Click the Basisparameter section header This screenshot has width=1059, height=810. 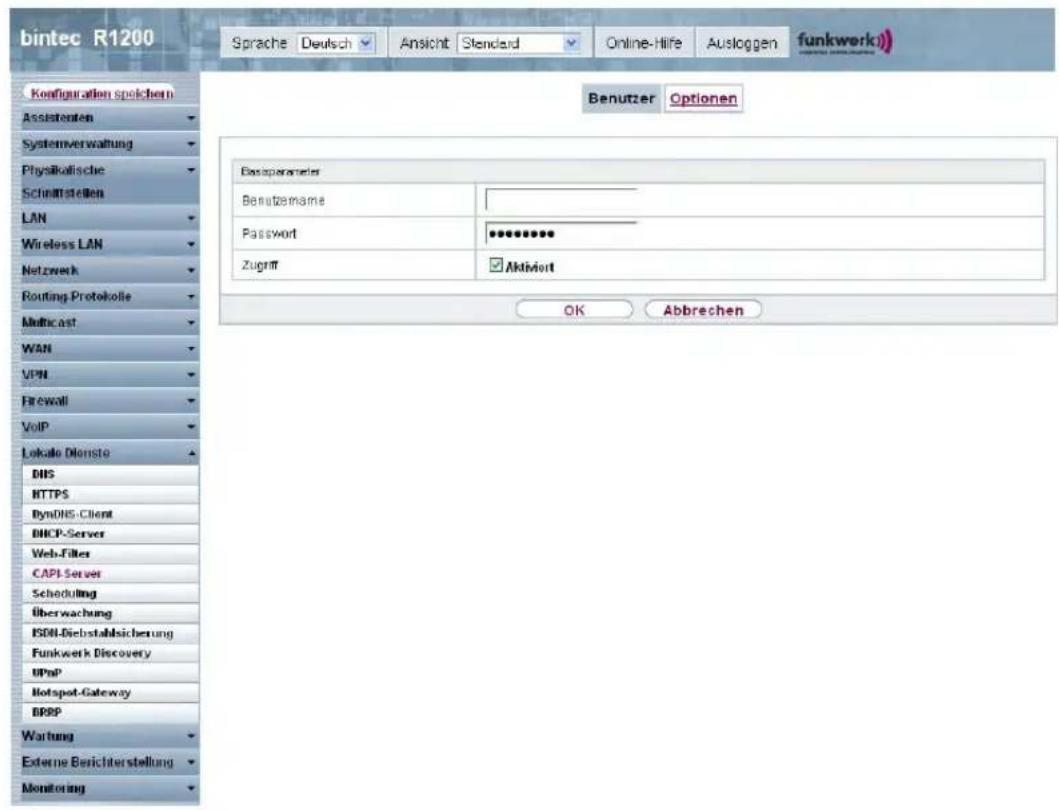(638, 172)
